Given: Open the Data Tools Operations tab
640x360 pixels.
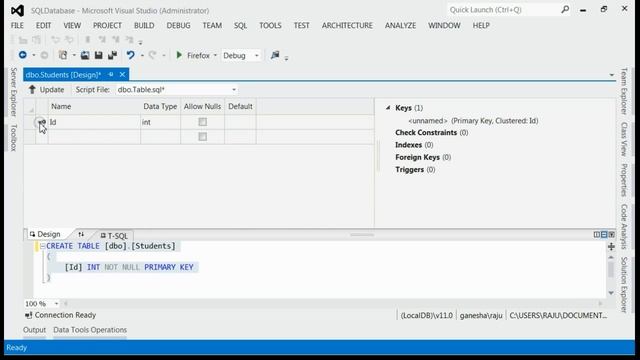Looking at the screenshot, I should [x=90, y=330].
